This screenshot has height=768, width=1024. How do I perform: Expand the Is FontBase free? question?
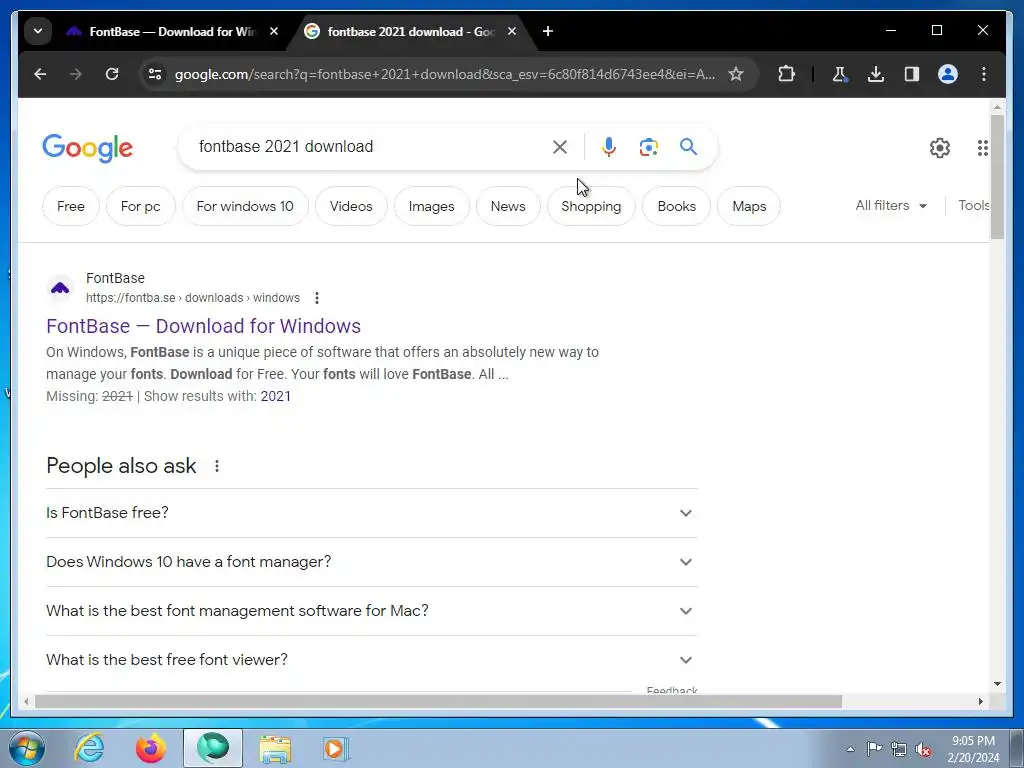(x=372, y=513)
